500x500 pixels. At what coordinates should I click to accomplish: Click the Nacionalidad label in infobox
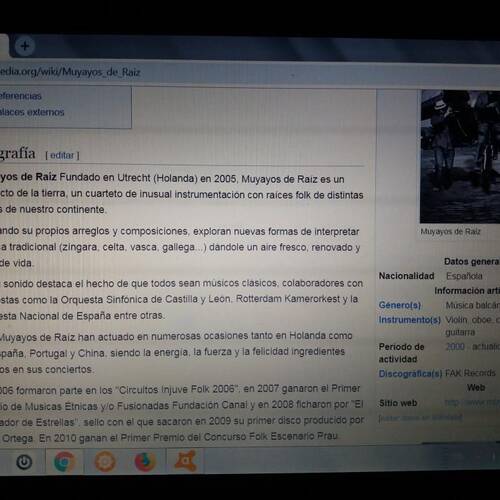(406, 276)
